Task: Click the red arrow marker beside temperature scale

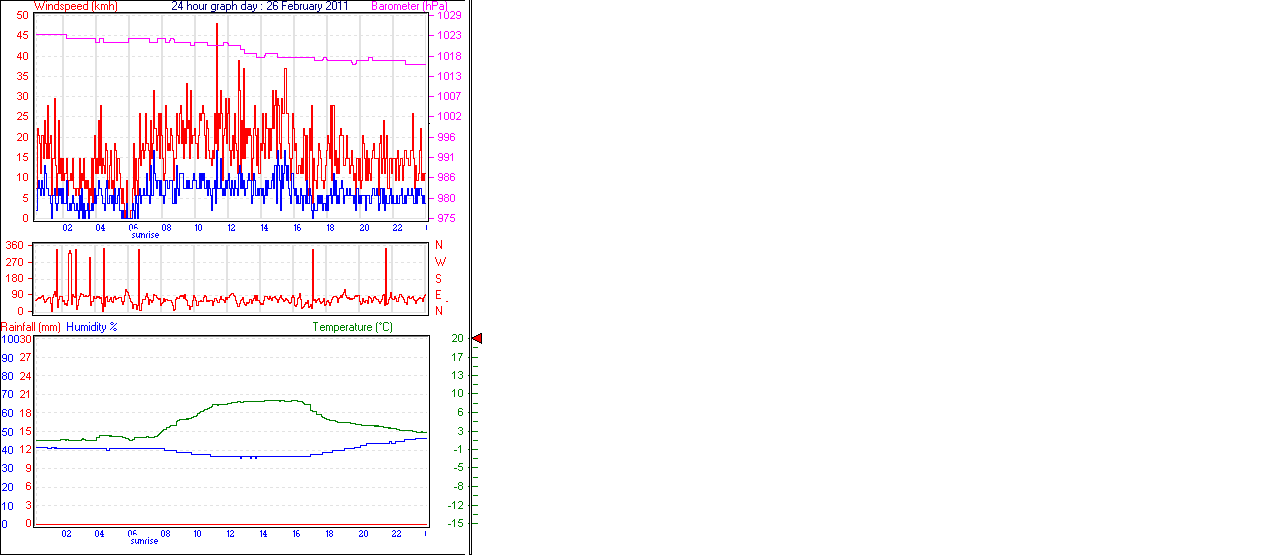Action: (477, 339)
